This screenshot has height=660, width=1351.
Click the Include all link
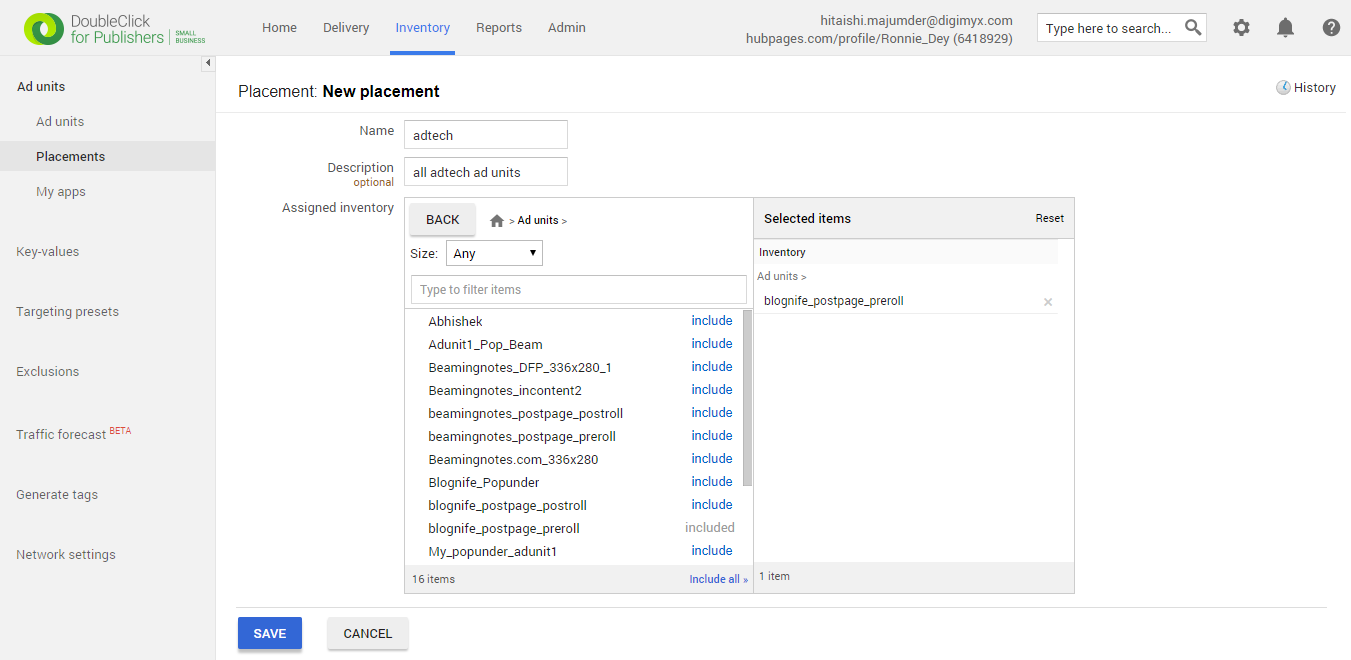point(718,578)
